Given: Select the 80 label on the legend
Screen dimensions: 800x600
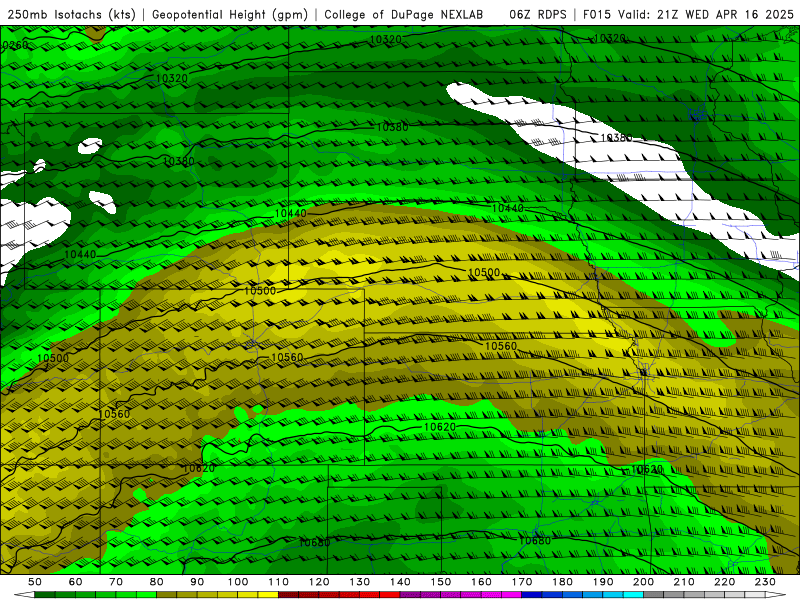Looking at the screenshot, I should (x=157, y=582).
